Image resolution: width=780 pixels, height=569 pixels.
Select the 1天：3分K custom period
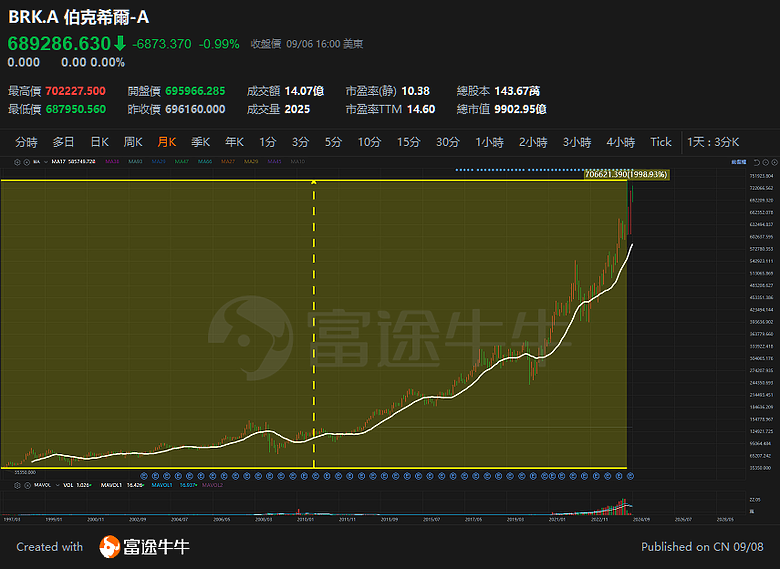[x=713, y=142]
